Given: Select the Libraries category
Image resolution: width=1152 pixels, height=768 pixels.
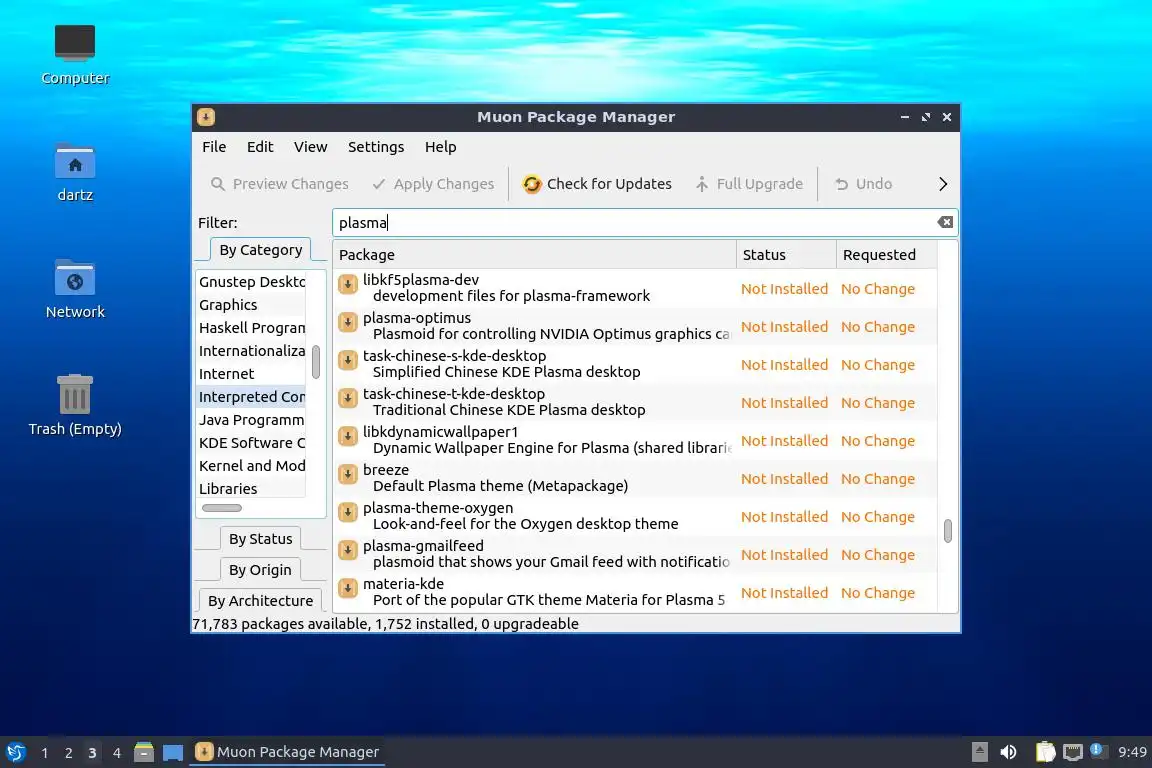Looking at the screenshot, I should click(251, 489).
